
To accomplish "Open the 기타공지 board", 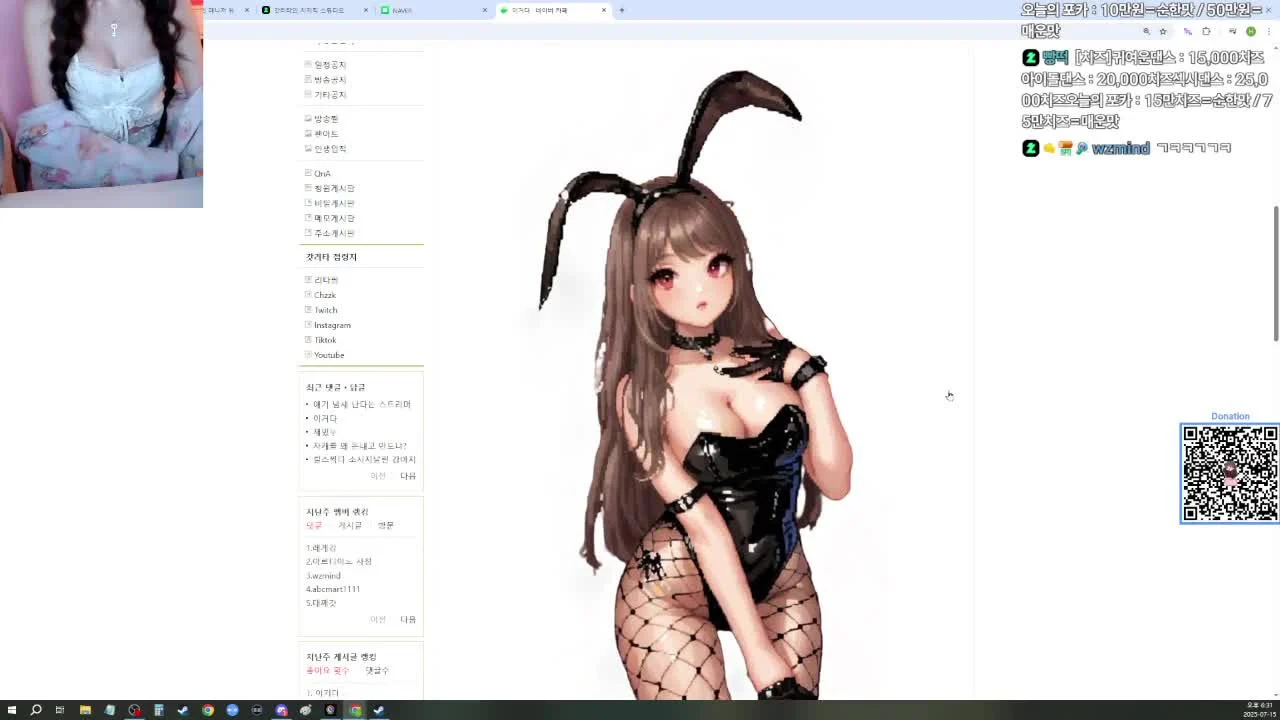I will pos(330,95).
